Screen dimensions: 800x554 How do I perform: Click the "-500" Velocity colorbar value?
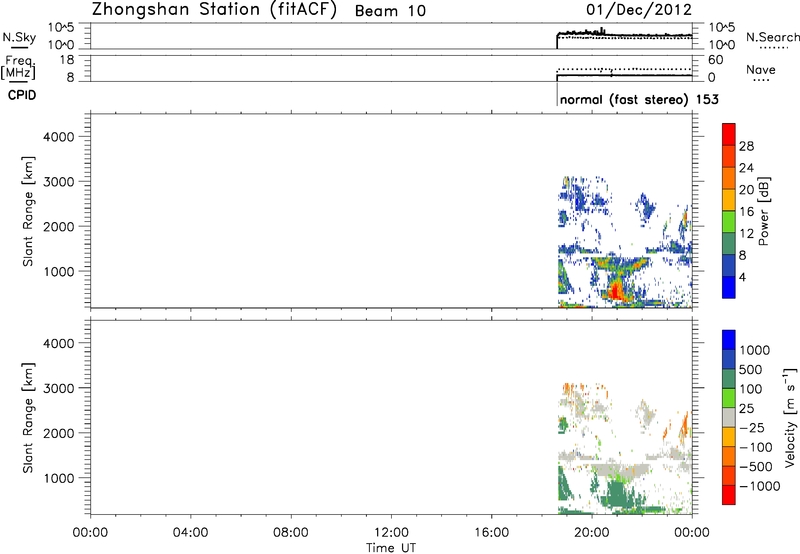coord(756,467)
